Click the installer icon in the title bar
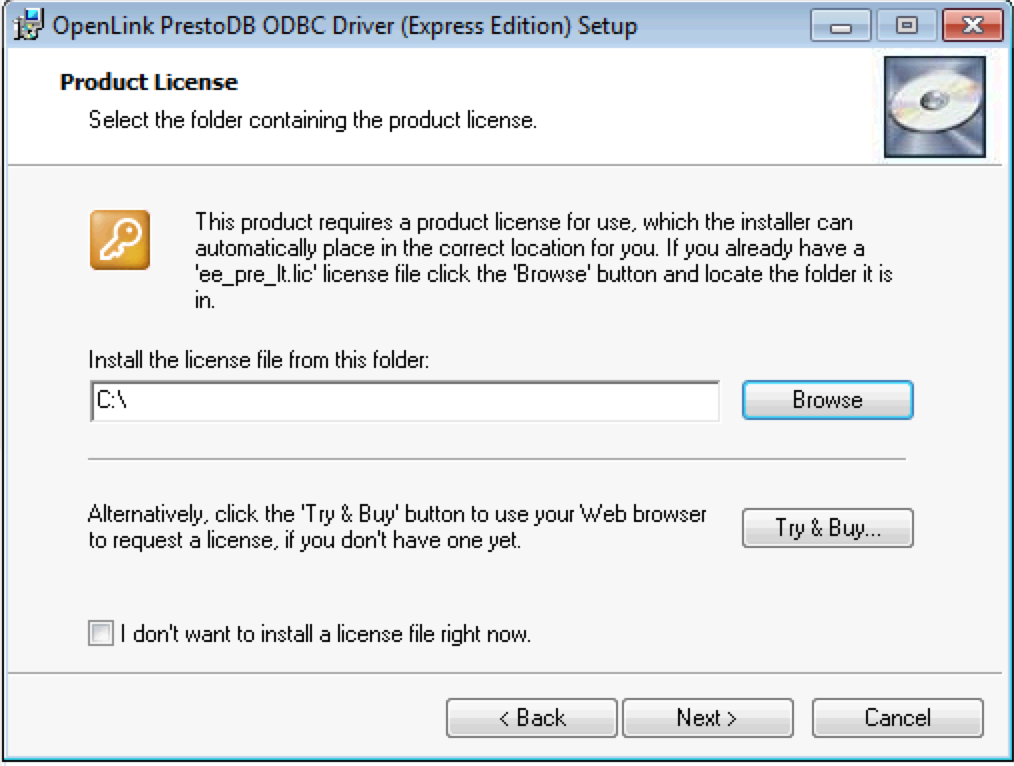Screen dimensions: 1014x766 [30, 25]
